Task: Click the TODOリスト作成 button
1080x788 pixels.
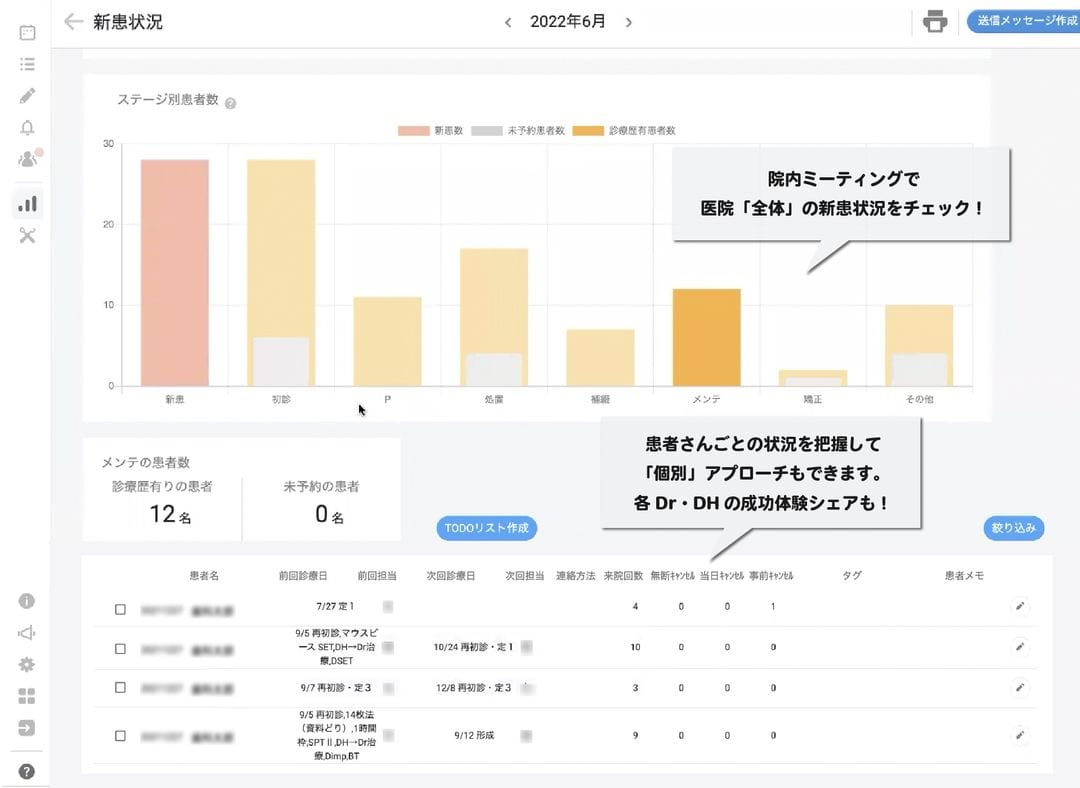Action: coord(487,528)
